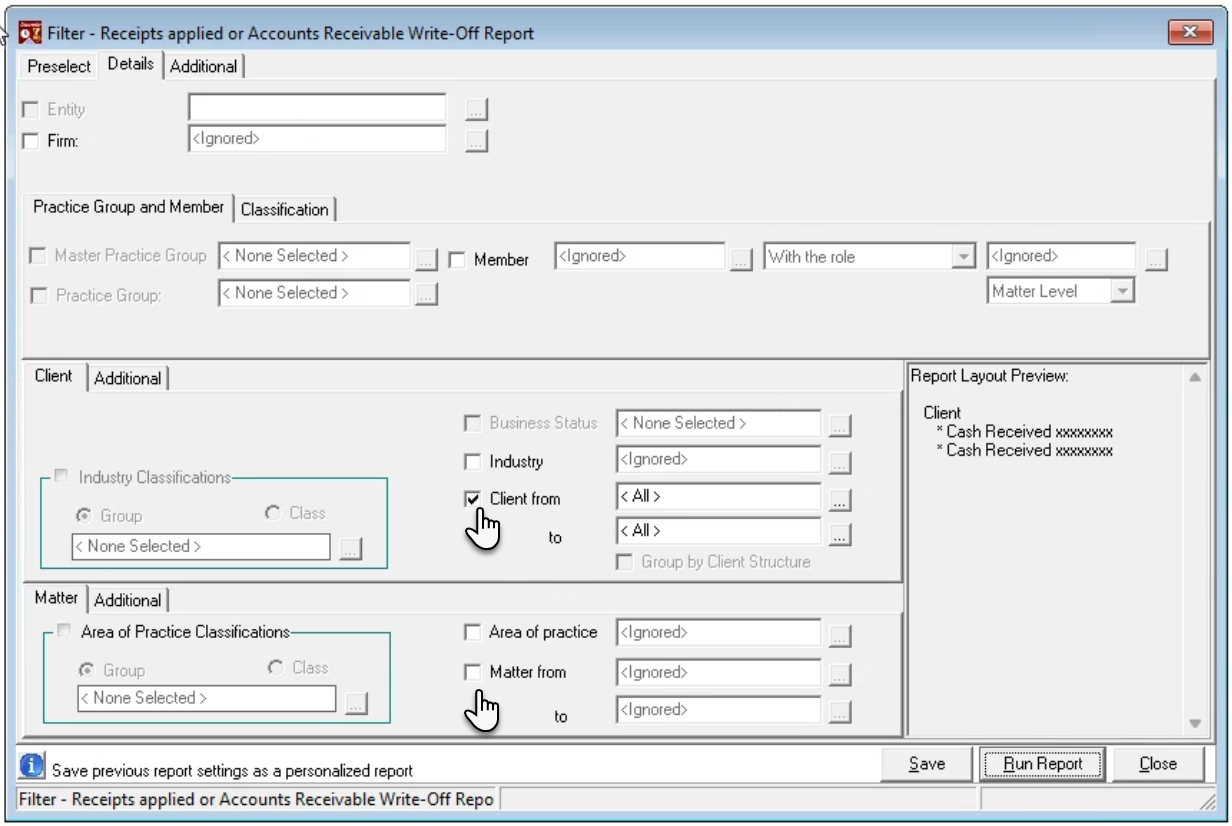Click the application icon in title bar
Image resolution: width=1232 pixels, height=826 pixels.
[x=30, y=32]
